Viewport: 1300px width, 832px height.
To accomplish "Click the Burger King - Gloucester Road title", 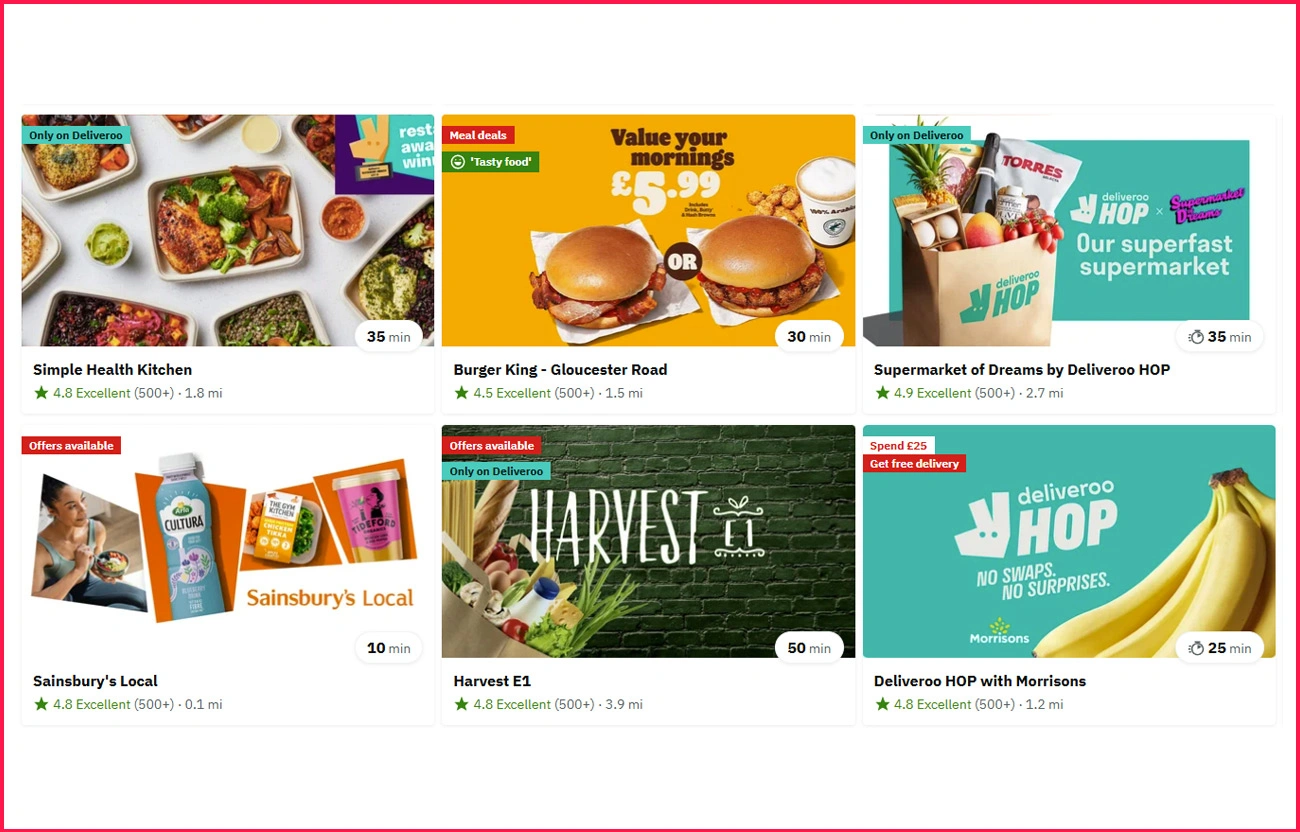I will click(x=560, y=369).
